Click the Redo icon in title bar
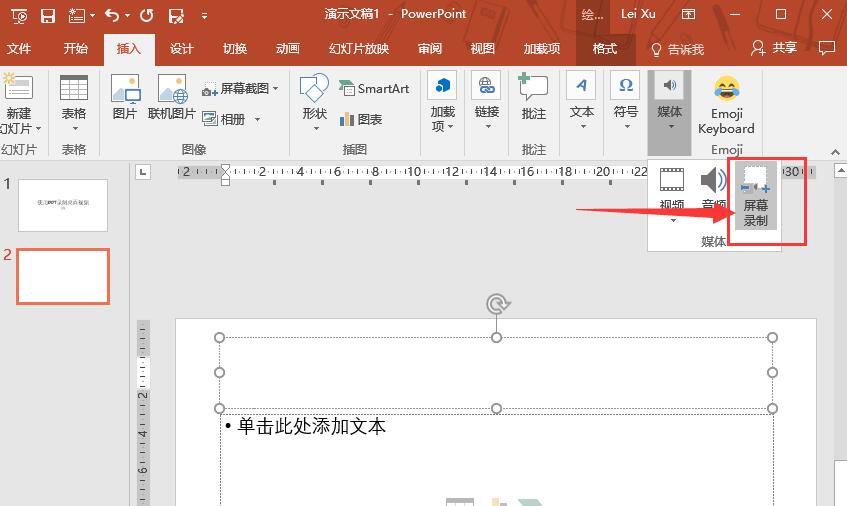The image size is (847, 506). [x=146, y=16]
